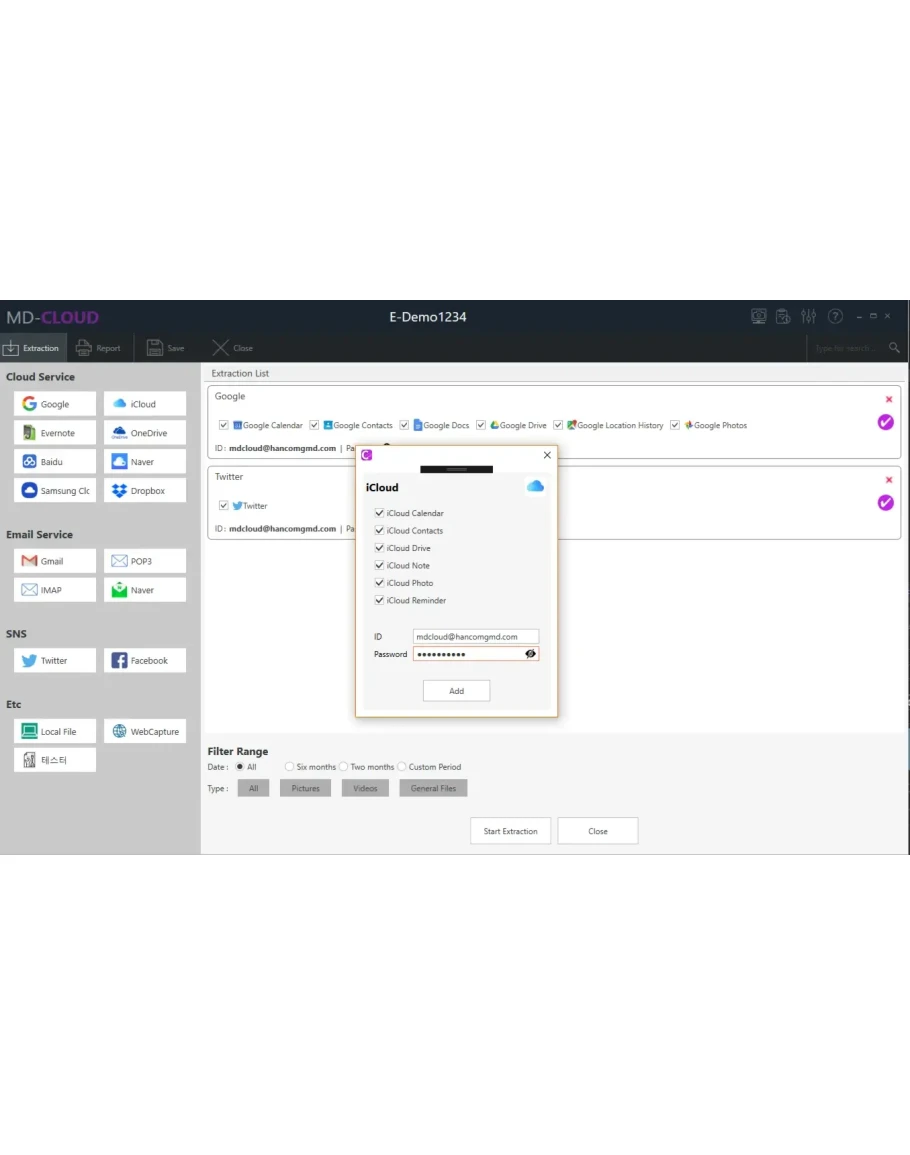Open the help question mark icon
The height and width of the screenshot is (1155, 910).
pyautogui.click(x=835, y=317)
